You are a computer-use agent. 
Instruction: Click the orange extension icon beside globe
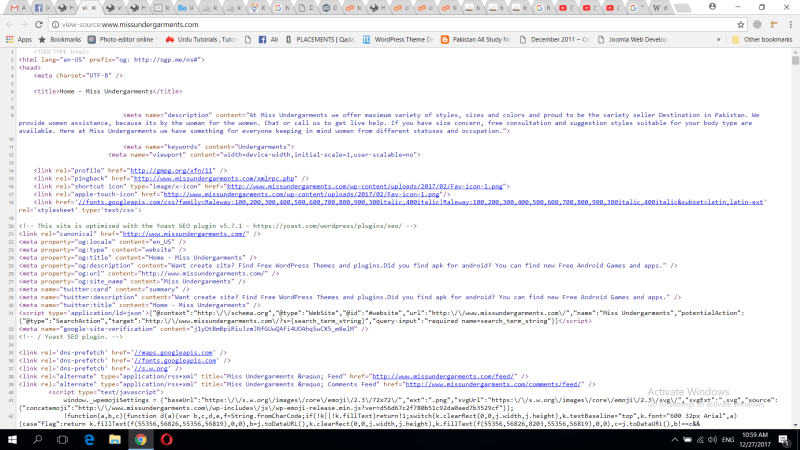point(774,24)
